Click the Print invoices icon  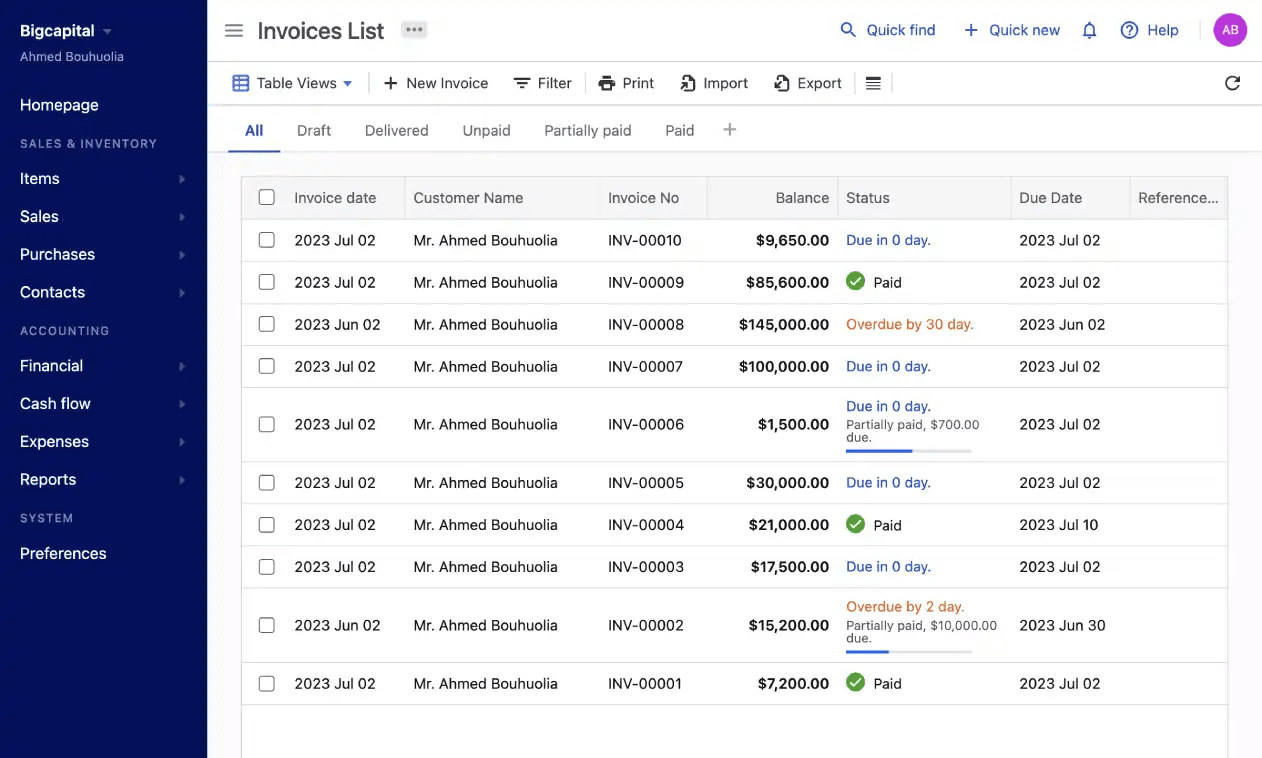[x=607, y=83]
